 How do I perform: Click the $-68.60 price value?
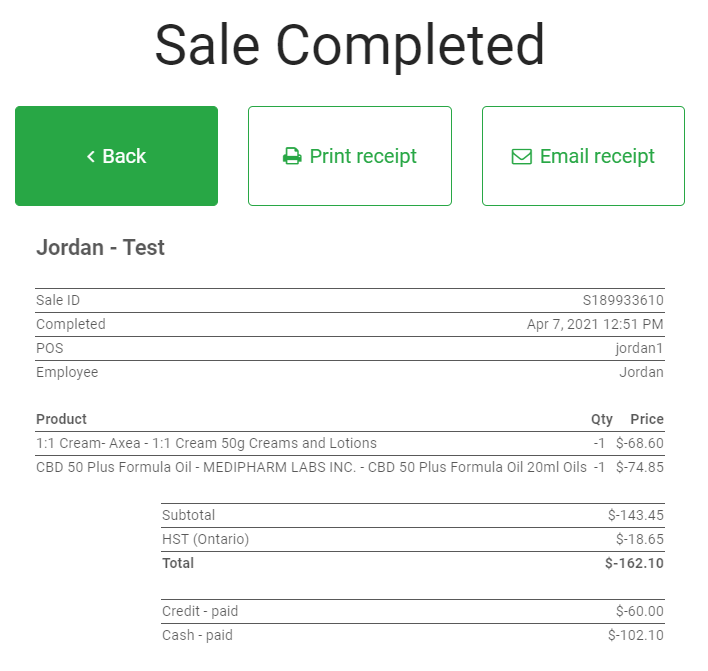640,443
